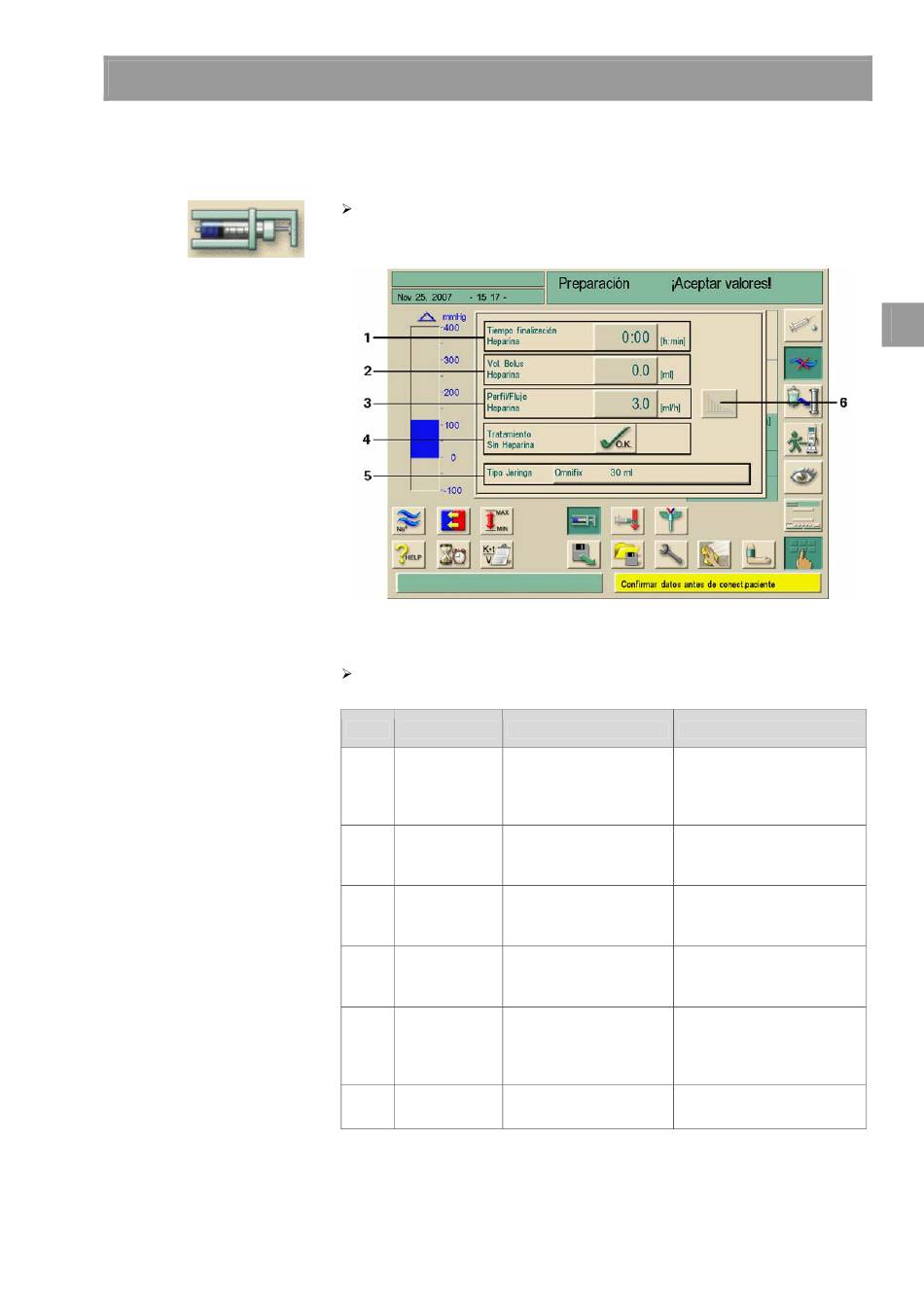
Task: Click the HELP question mark icon
Action: [409, 554]
